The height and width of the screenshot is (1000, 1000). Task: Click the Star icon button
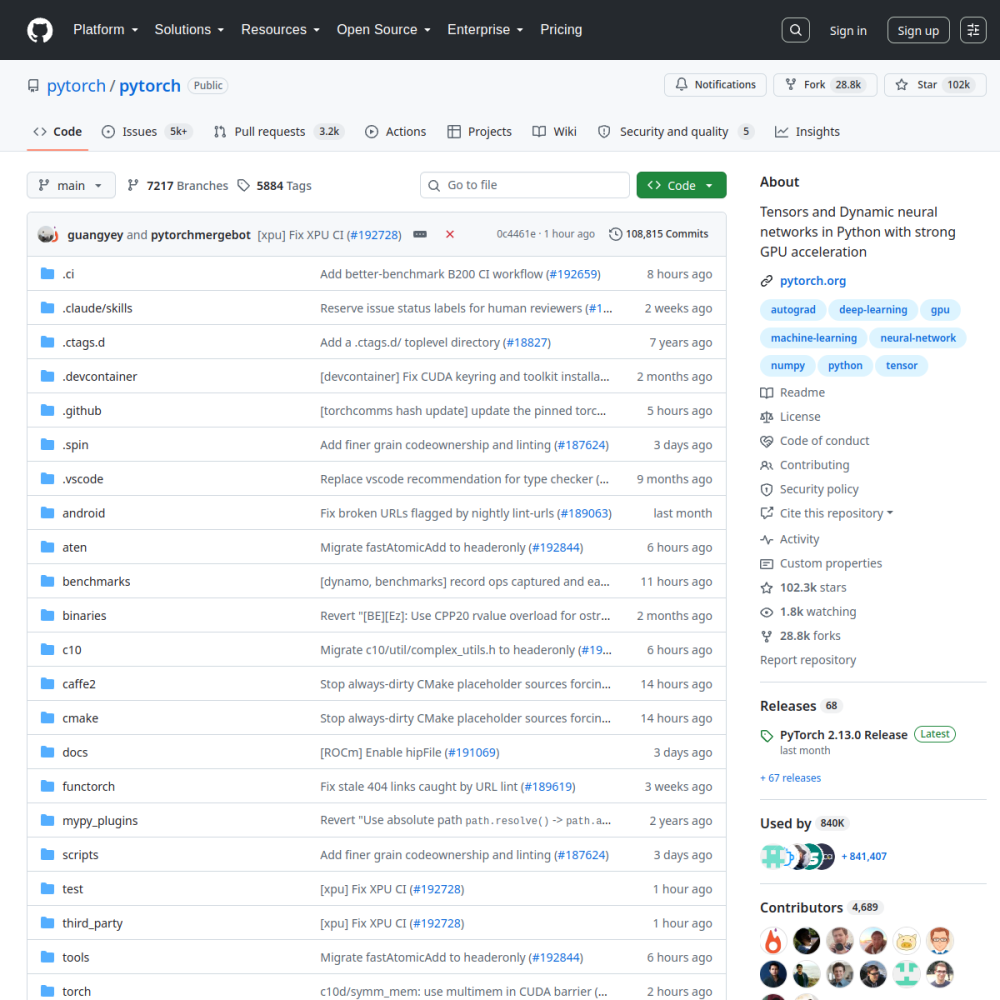pos(901,85)
